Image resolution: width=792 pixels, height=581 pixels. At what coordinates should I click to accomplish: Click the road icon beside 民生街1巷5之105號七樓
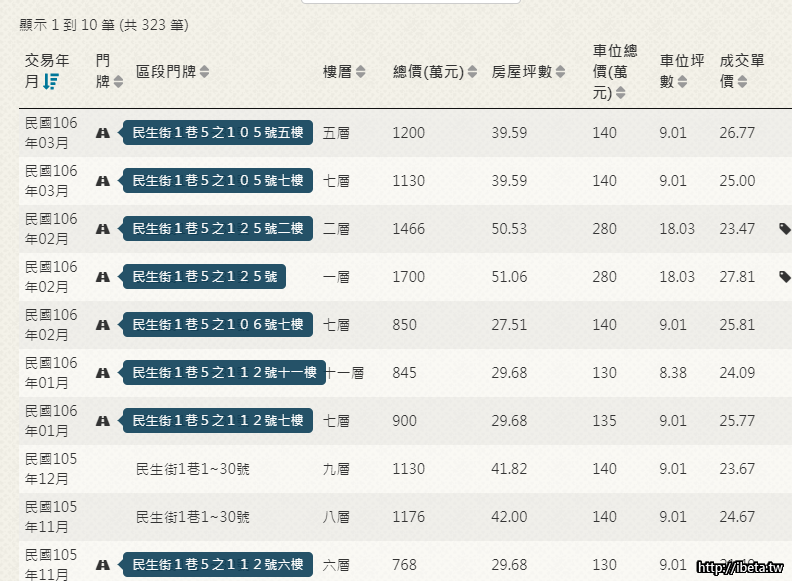pyautogui.click(x=102, y=181)
